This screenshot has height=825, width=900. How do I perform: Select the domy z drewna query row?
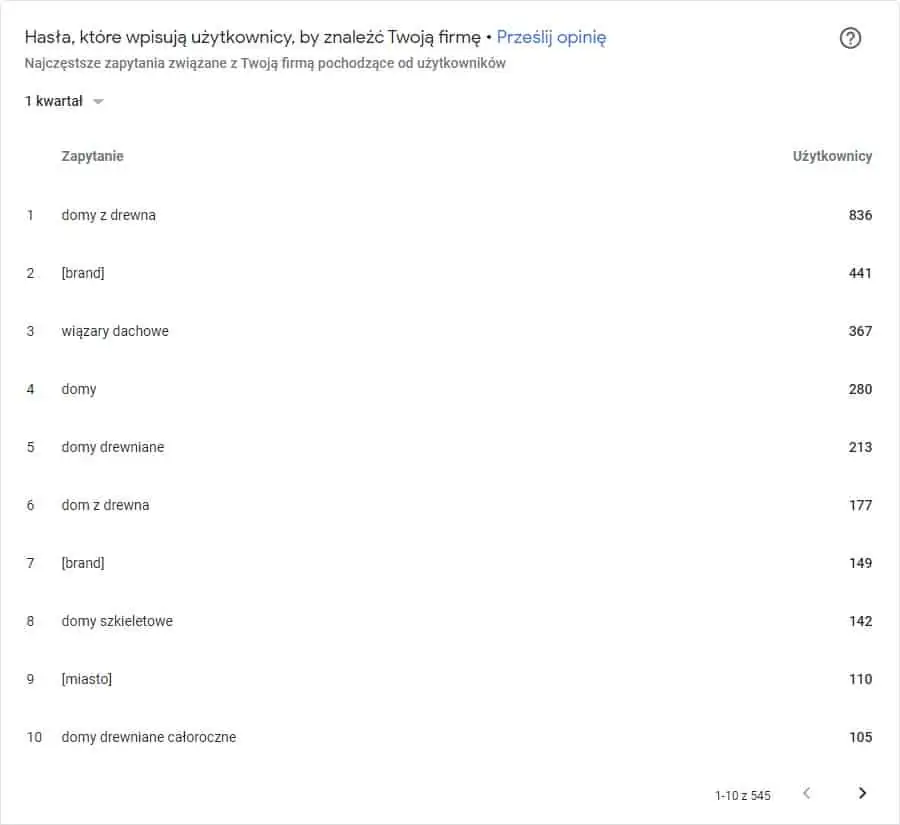coord(450,215)
